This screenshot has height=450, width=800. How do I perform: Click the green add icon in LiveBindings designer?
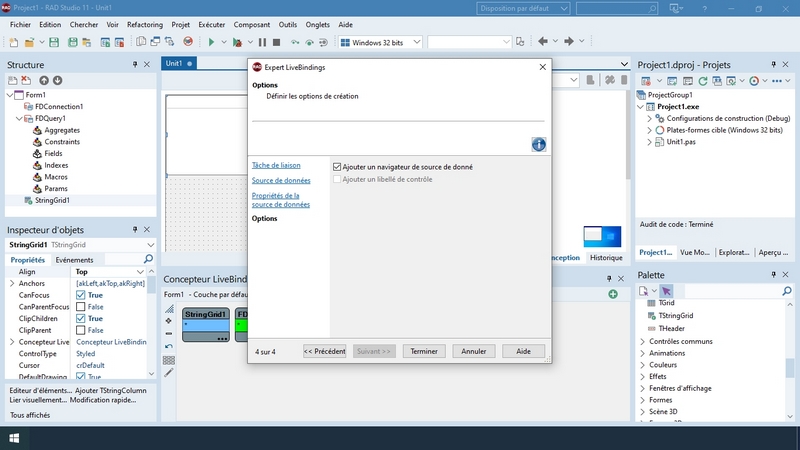612,294
